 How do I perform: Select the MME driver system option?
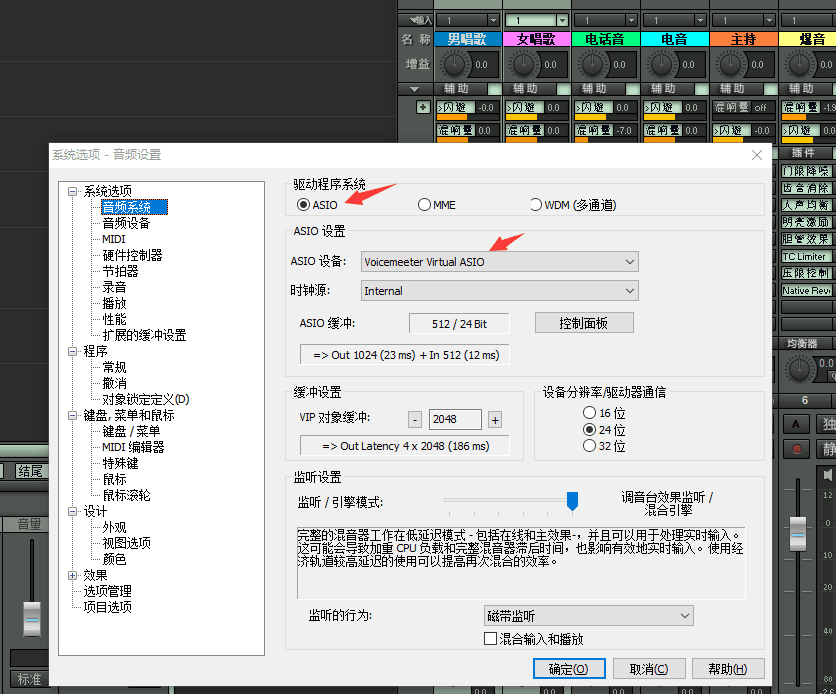click(425, 205)
